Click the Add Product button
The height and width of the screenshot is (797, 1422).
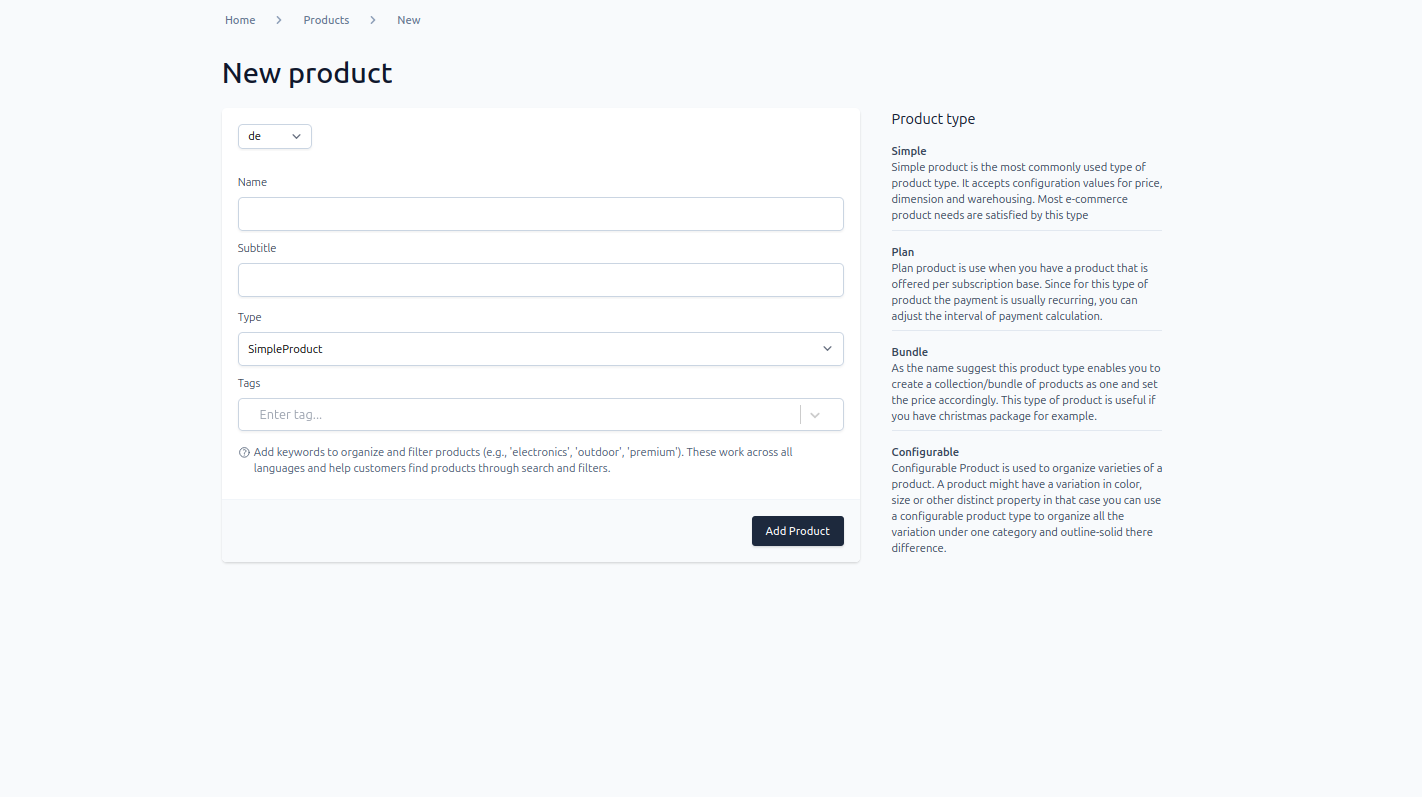(x=798, y=531)
